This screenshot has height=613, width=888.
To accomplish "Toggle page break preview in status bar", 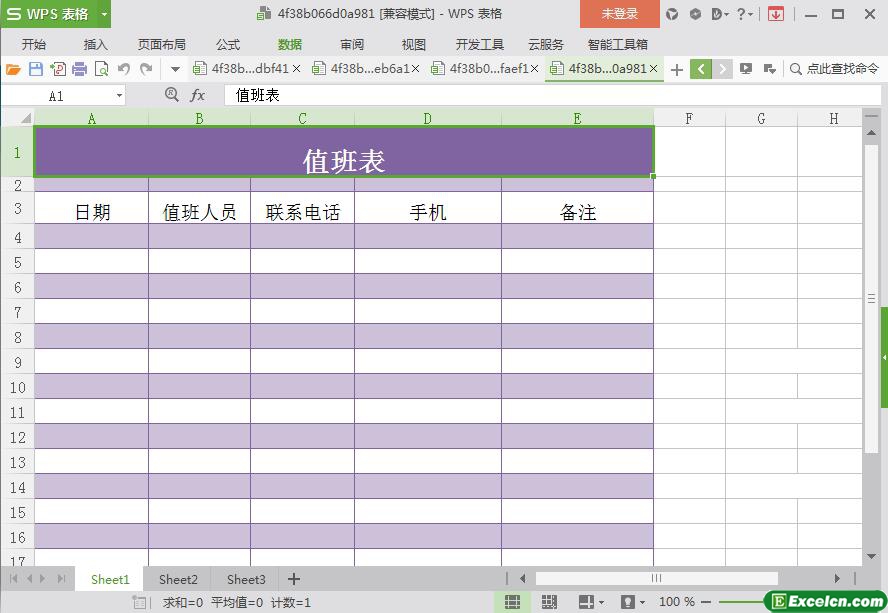I will point(549,602).
